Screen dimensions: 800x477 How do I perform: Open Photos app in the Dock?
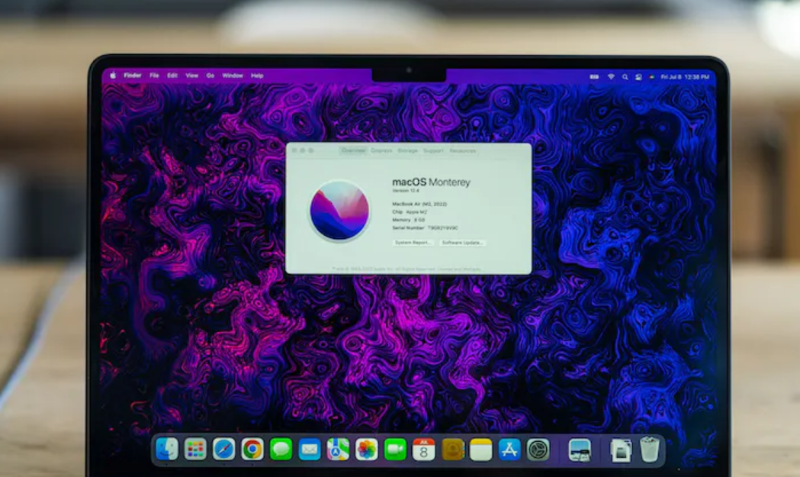pyautogui.click(x=366, y=449)
